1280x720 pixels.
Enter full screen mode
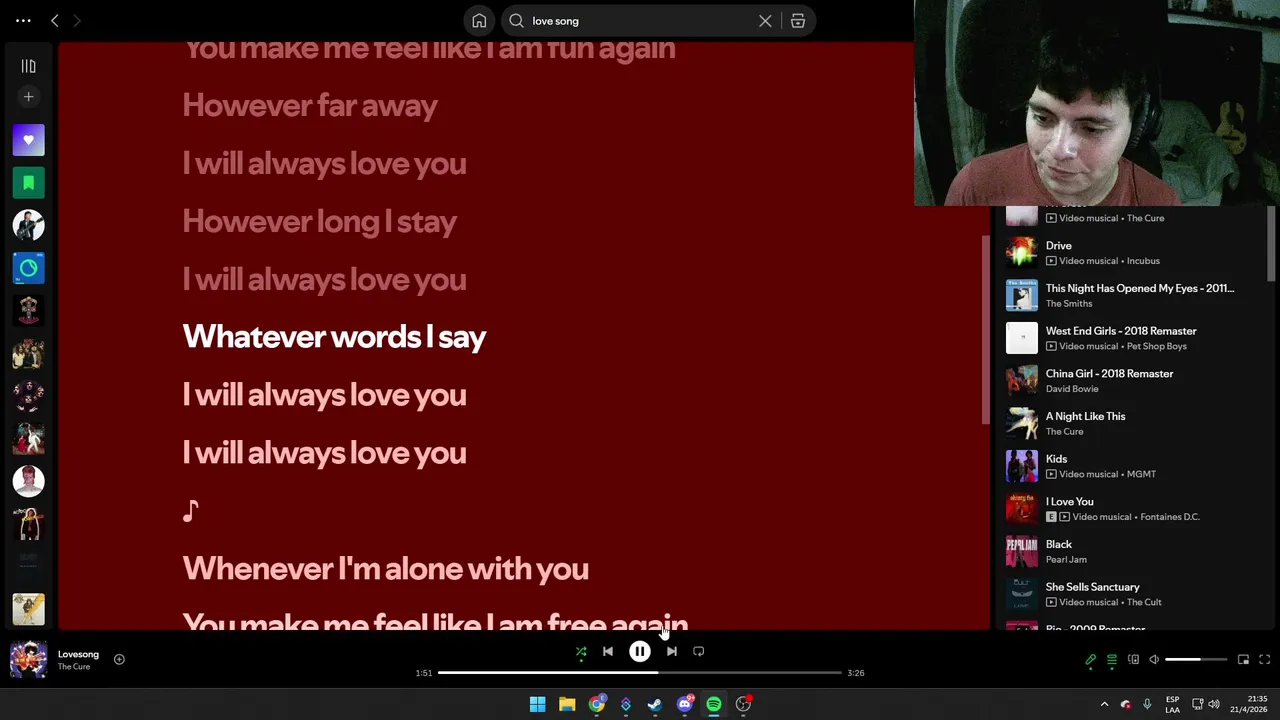(x=1264, y=660)
